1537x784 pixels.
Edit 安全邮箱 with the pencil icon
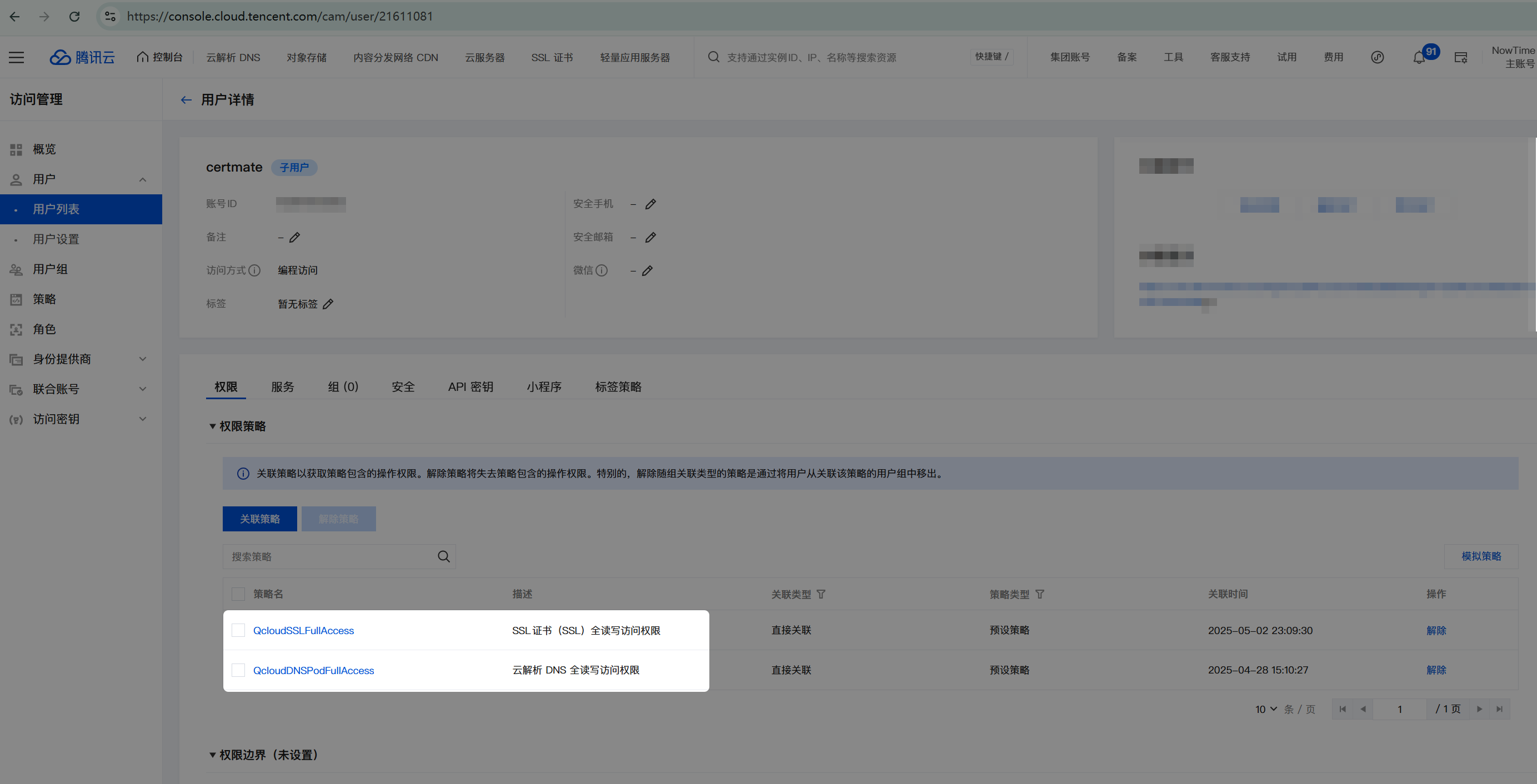(651, 237)
